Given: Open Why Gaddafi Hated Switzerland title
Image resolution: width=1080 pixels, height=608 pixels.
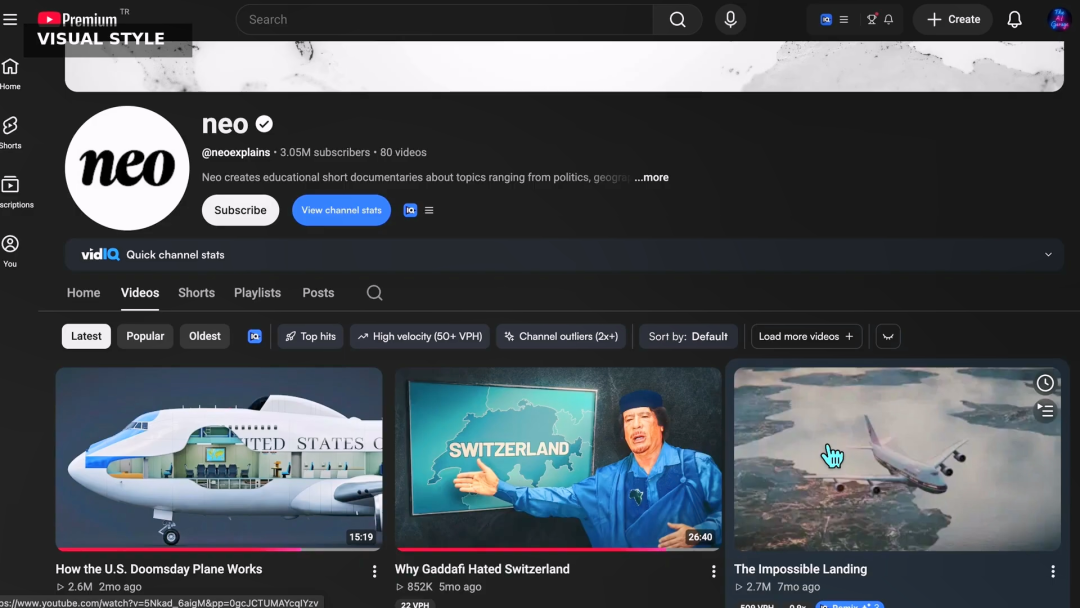Looking at the screenshot, I should pyautogui.click(x=482, y=569).
